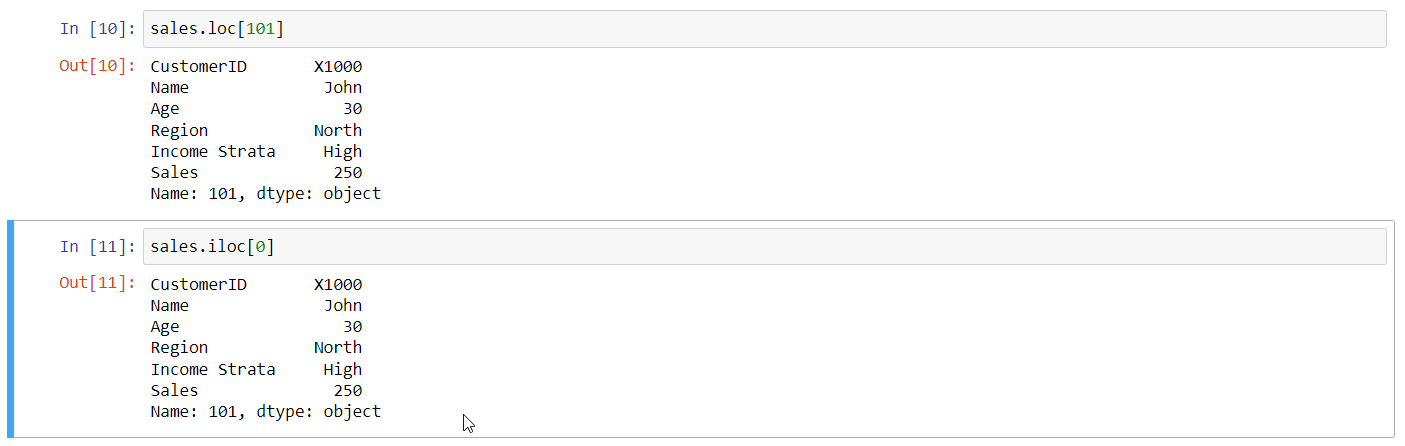Viewport: 1405px width, 446px height.
Task: Click the number 101 inside loc brackets
Action: tap(261, 29)
